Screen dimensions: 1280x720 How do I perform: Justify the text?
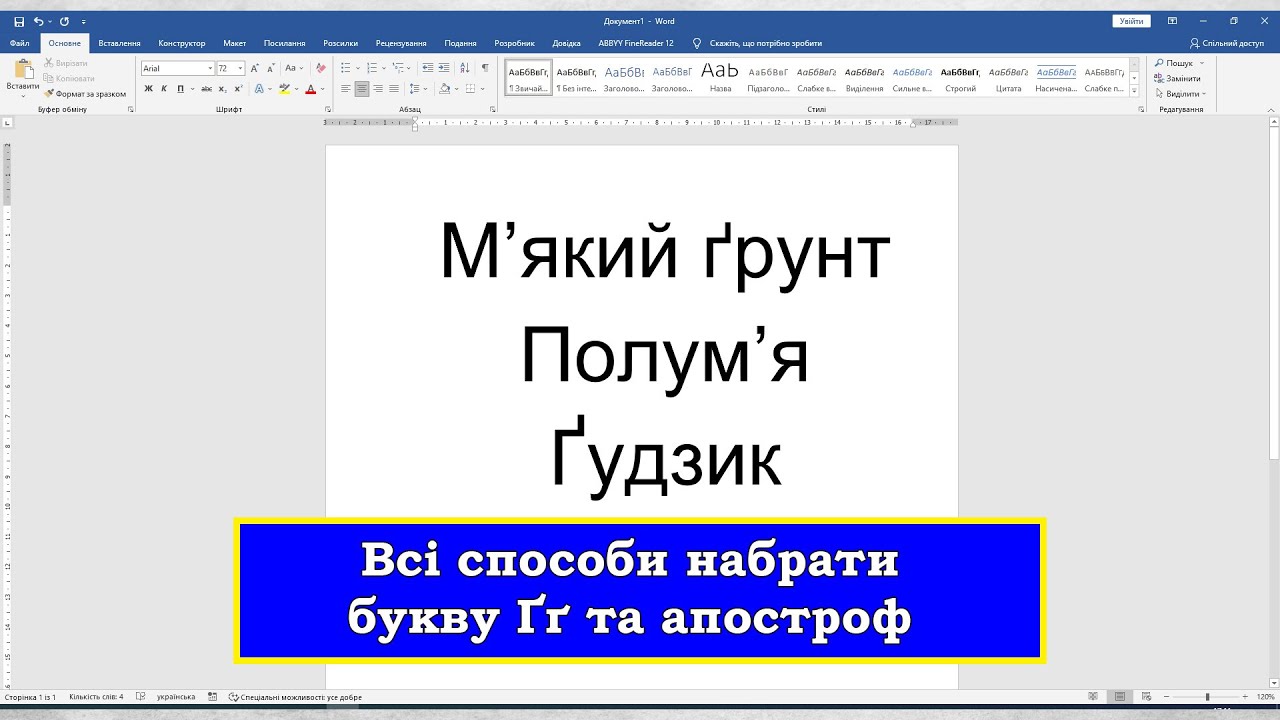(x=394, y=89)
